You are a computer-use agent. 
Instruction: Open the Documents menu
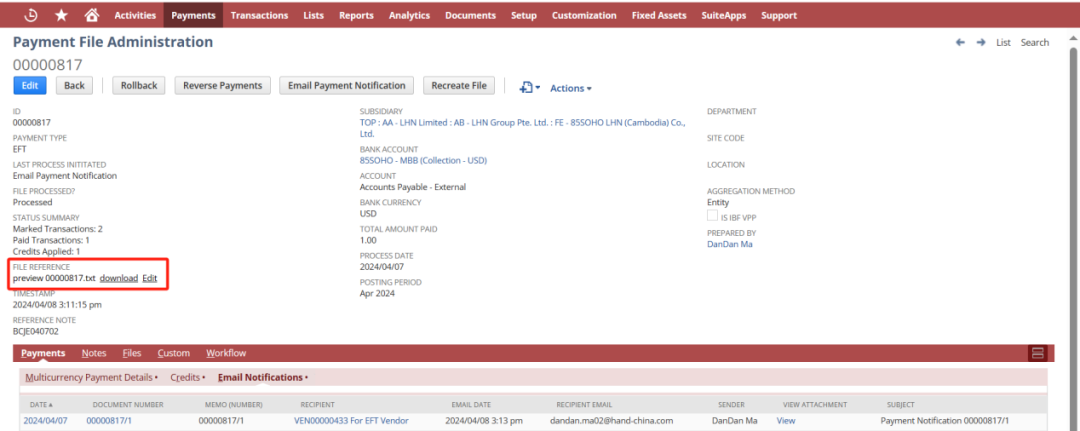pos(470,15)
